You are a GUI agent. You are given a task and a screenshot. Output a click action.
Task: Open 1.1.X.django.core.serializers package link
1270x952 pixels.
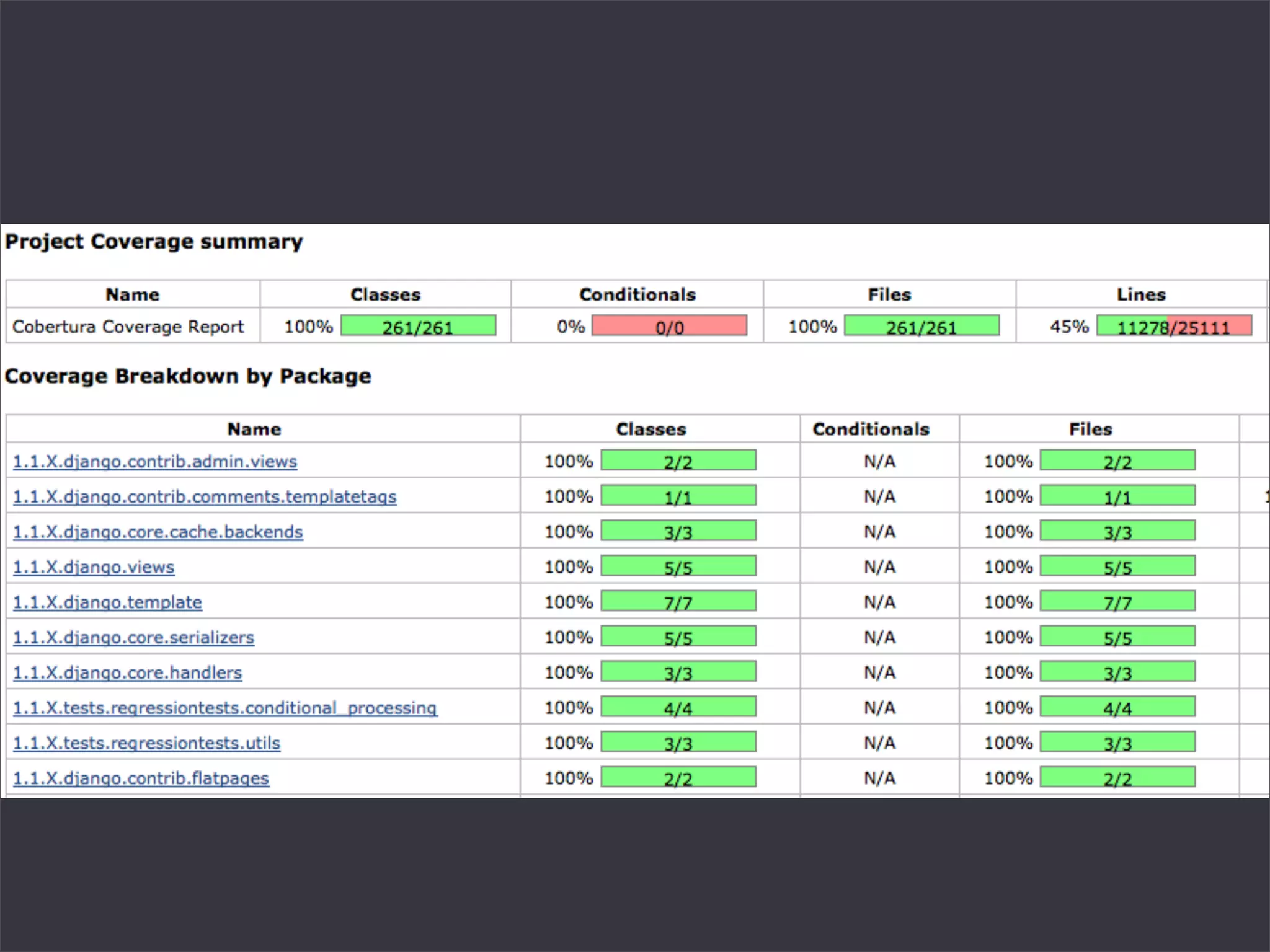point(133,638)
